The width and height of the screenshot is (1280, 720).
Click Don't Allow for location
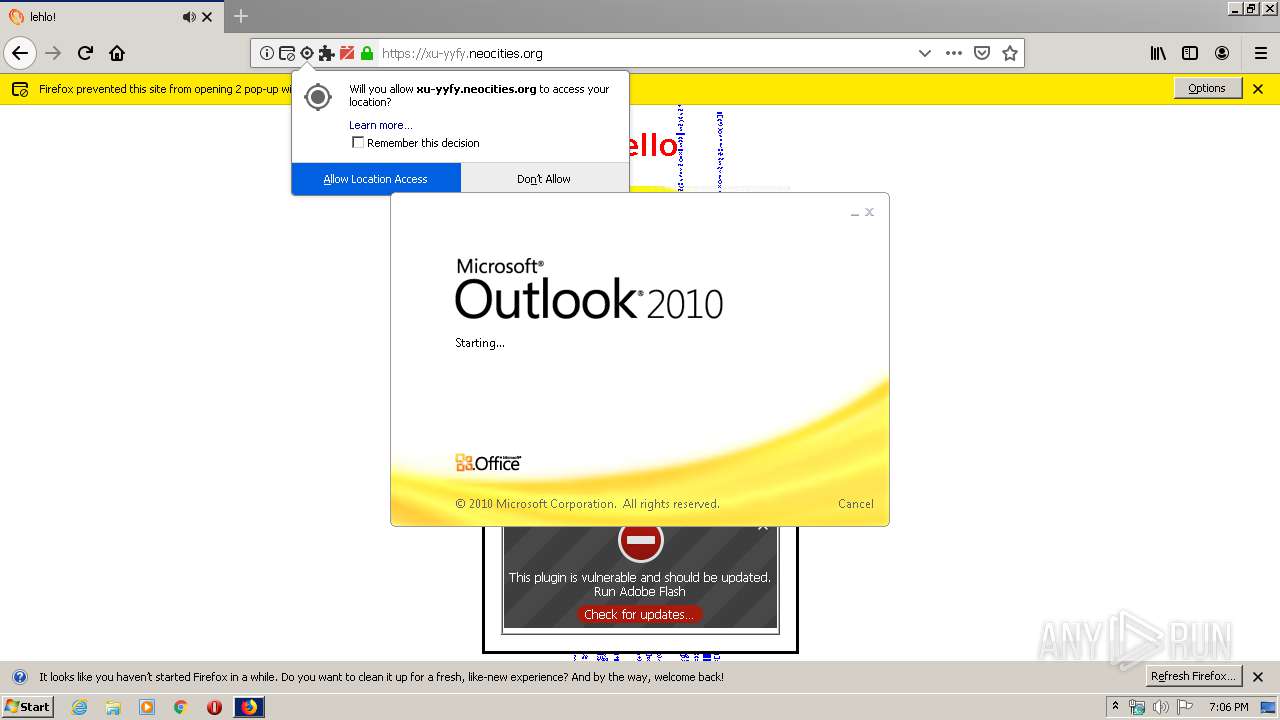point(544,179)
